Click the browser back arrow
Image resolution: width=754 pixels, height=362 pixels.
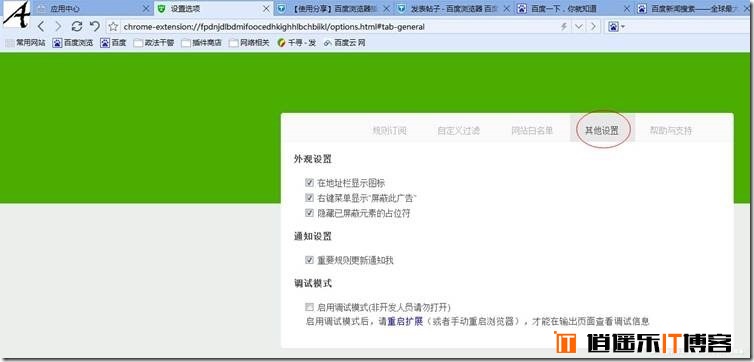(41, 26)
